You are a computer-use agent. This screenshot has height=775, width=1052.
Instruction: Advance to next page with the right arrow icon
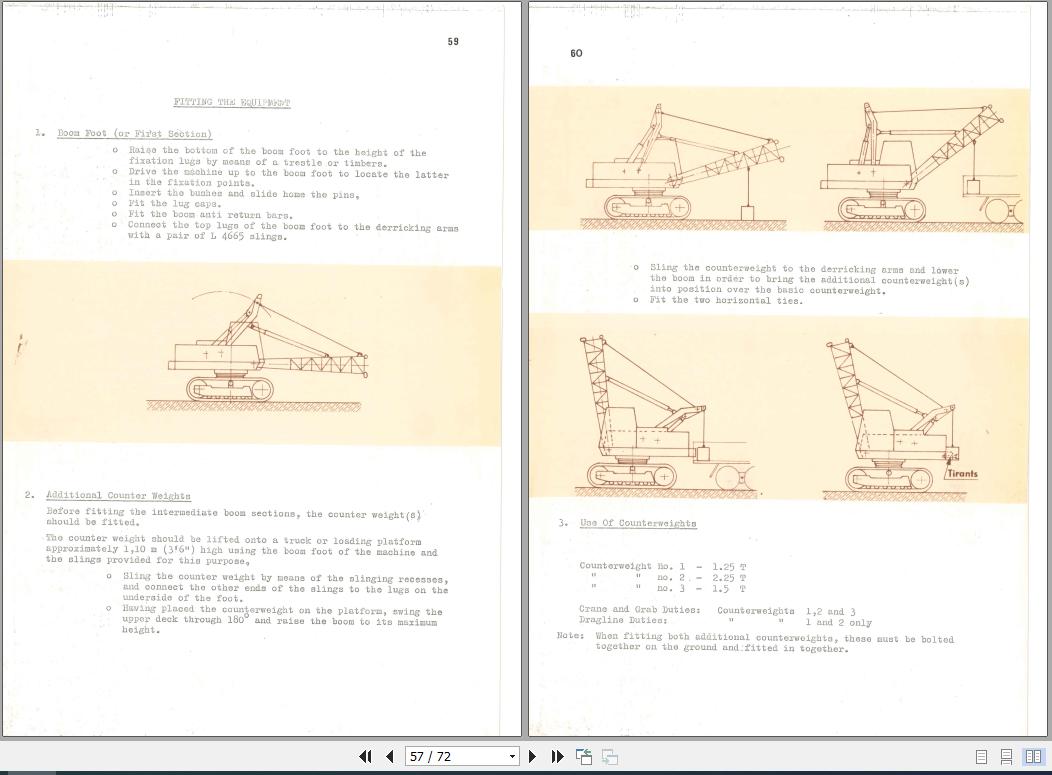point(532,756)
